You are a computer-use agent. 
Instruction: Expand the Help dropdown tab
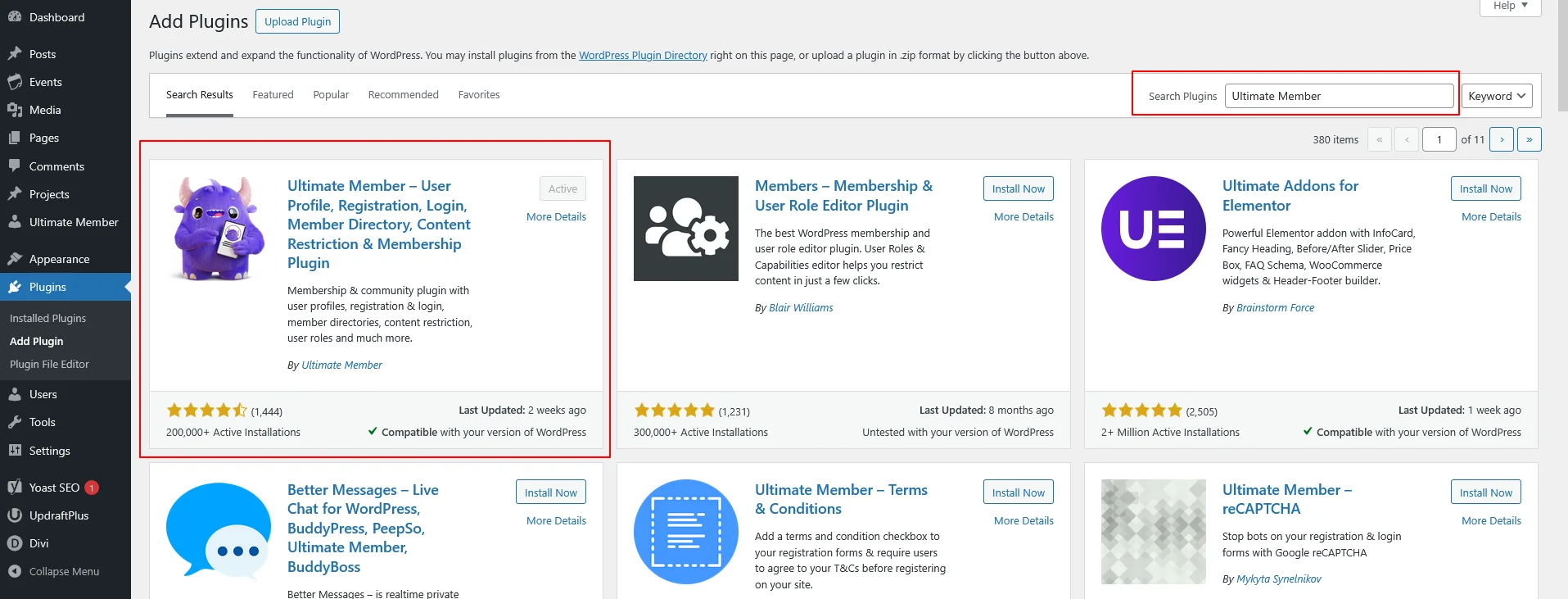[1511, 6]
